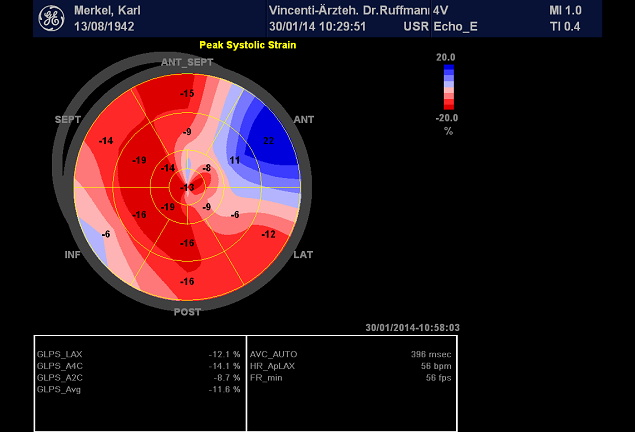635x432 pixels.
Task: Select the ANT_SEPT wall label
Action: coord(187,63)
